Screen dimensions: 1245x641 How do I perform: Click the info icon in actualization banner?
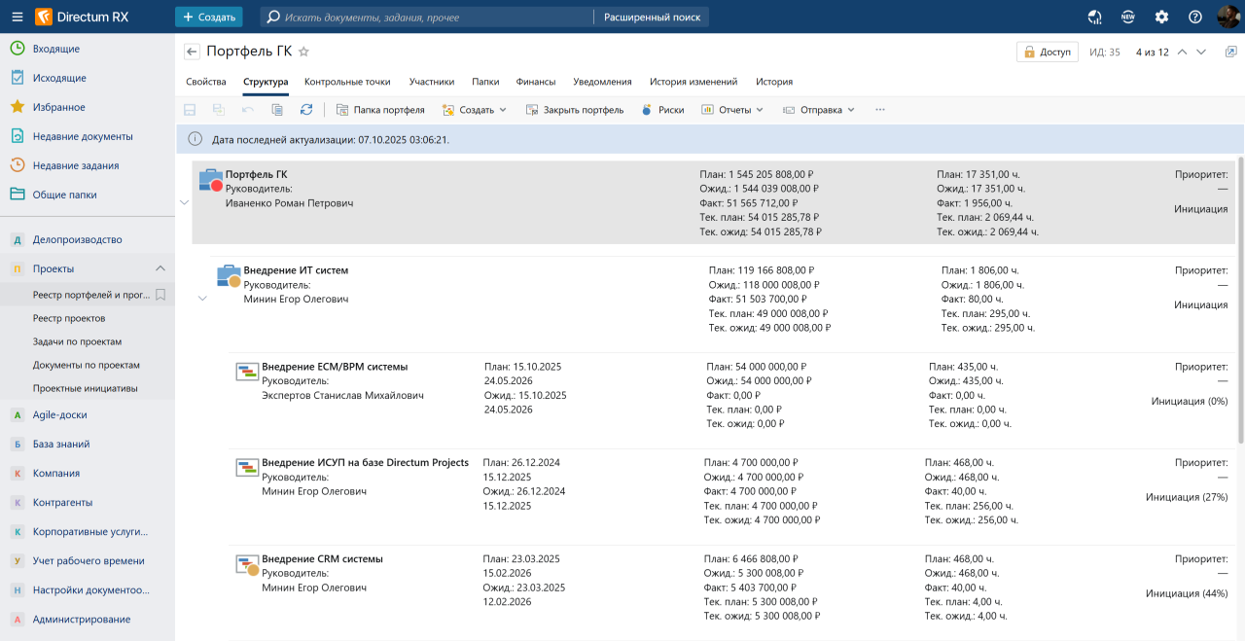(195, 140)
